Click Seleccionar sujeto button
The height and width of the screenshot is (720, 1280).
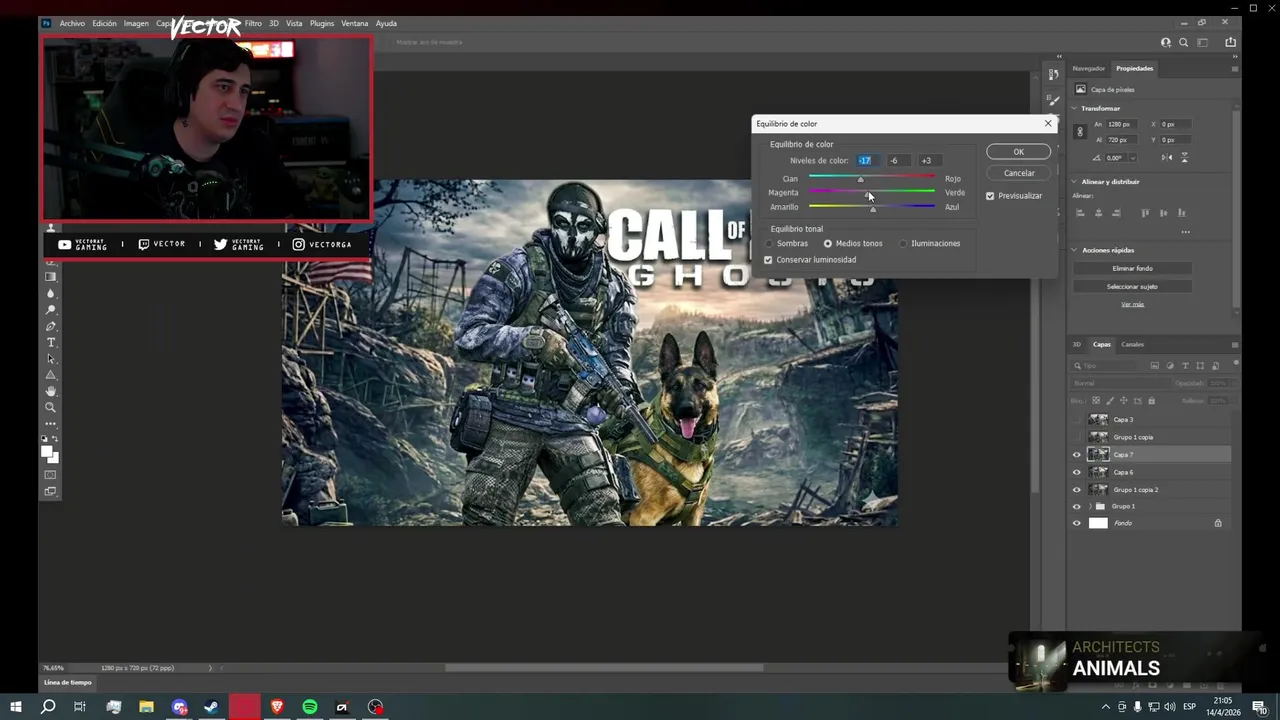(x=1133, y=287)
